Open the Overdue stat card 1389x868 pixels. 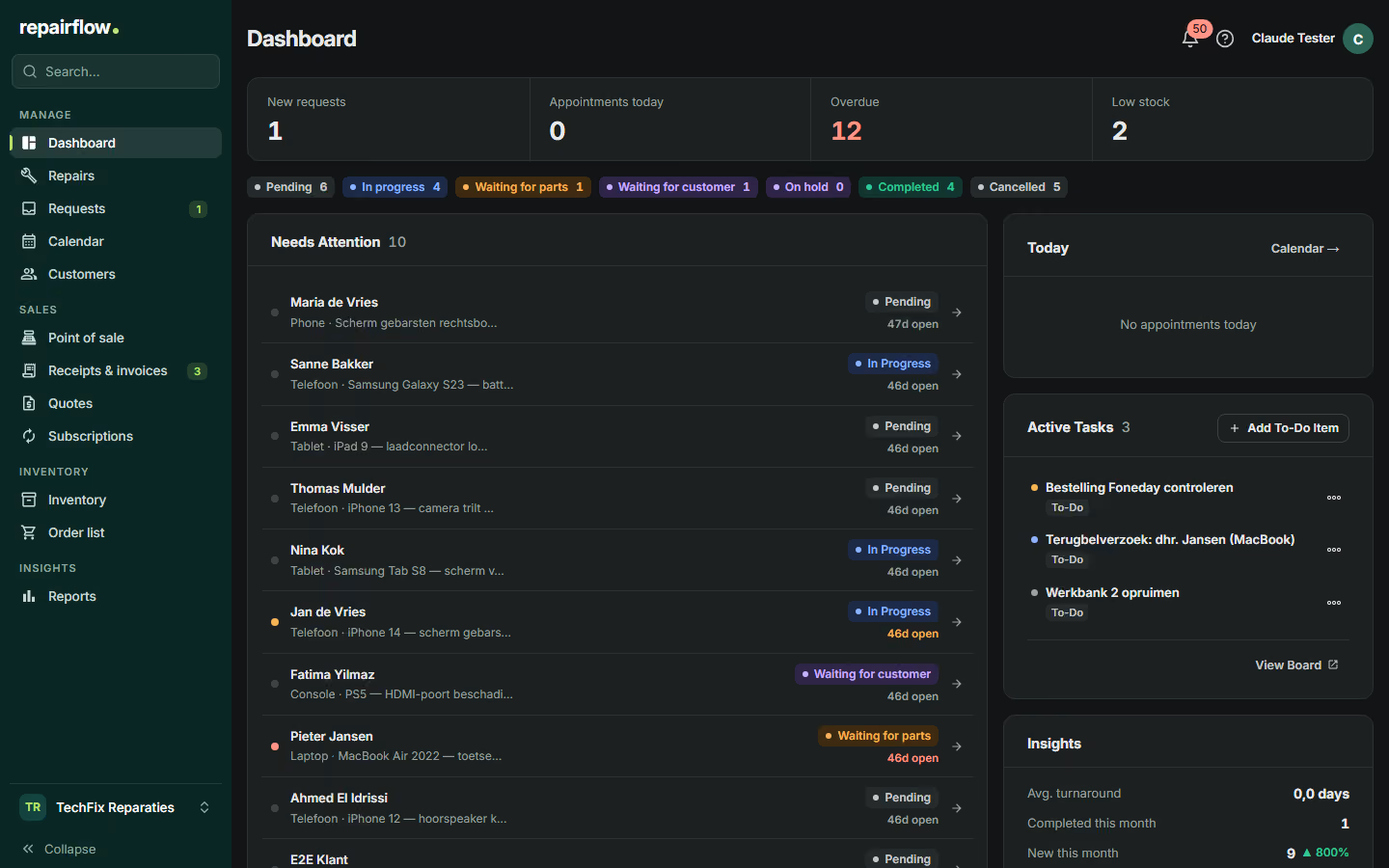click(x=951, y=119)
